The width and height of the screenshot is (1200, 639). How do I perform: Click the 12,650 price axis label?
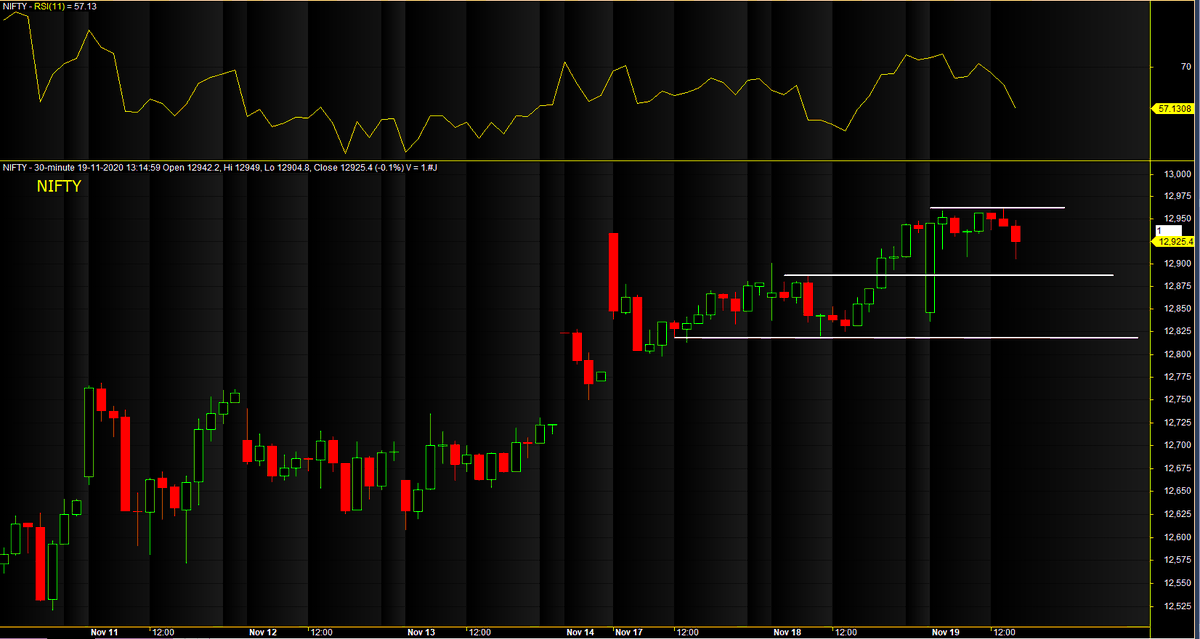tap(1176, 491)
